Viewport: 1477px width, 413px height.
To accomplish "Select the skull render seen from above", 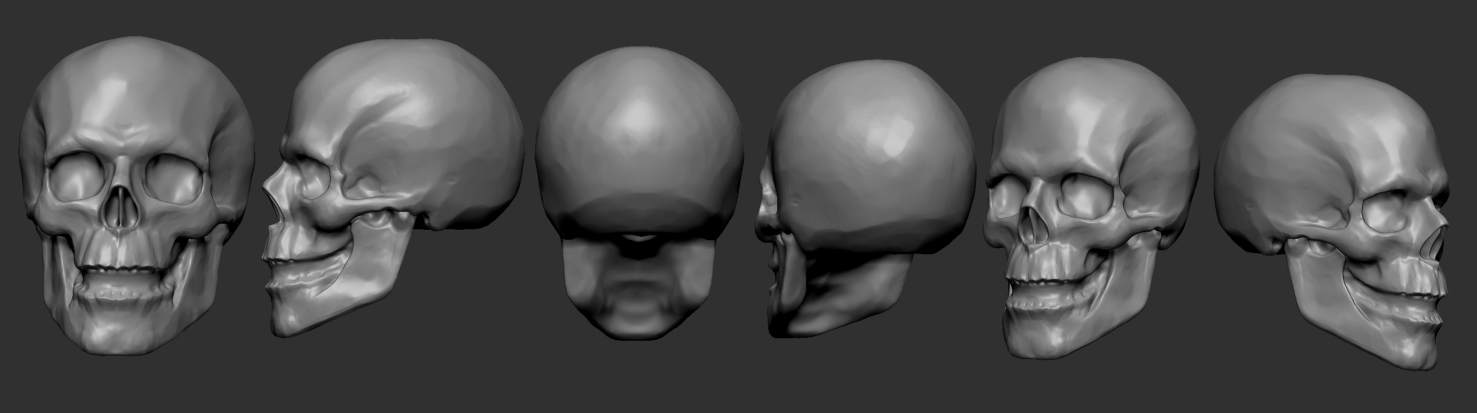I will point(639,192).
